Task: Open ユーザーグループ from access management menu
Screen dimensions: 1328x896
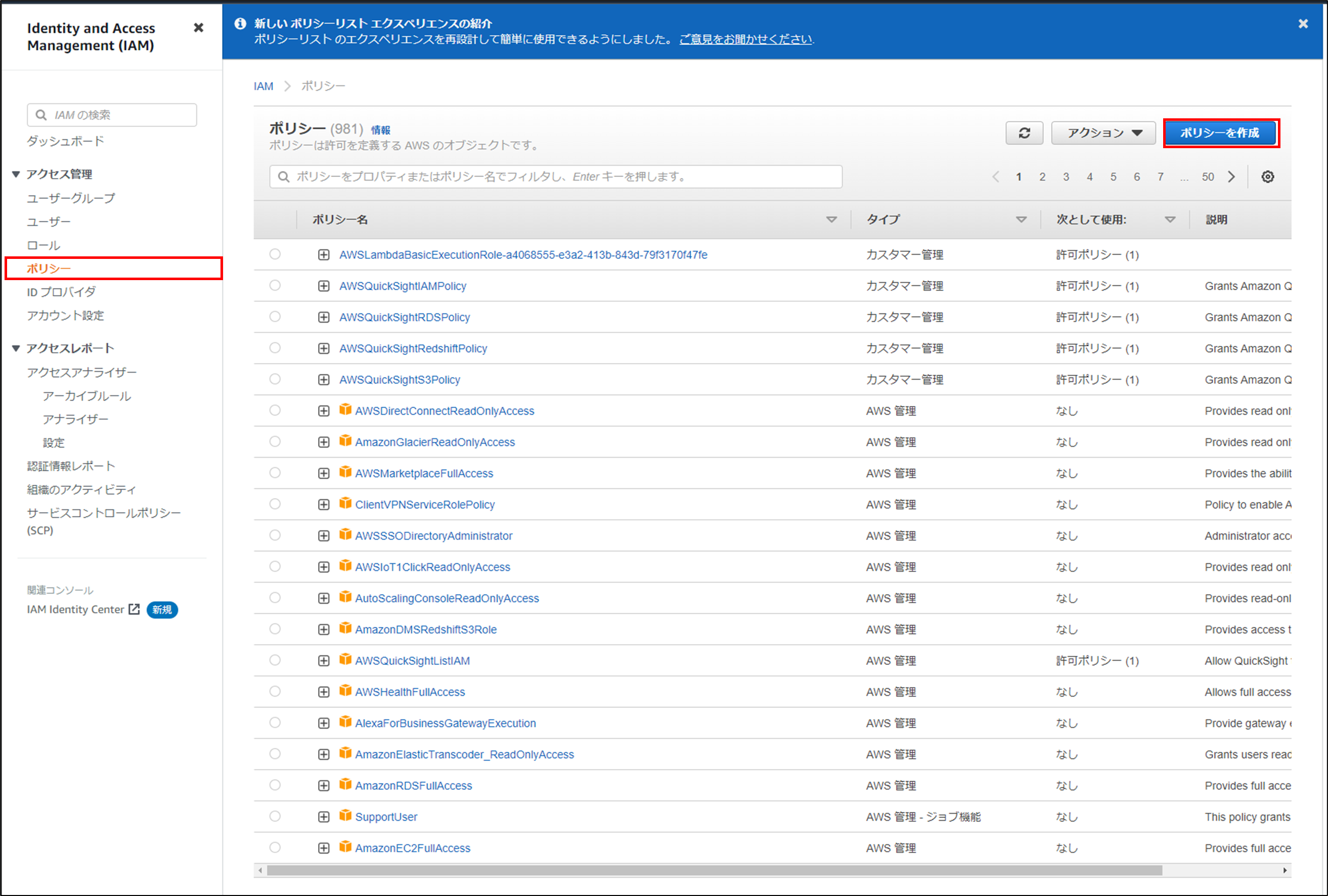Action: [x=71, y=198]
